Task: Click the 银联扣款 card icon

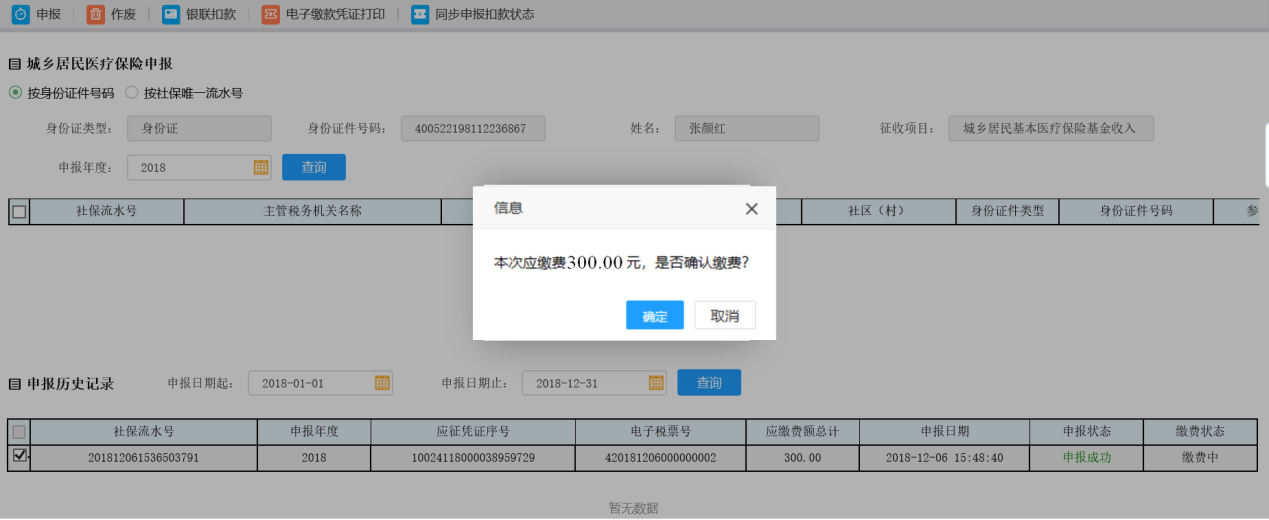Action: pos(171,14)
